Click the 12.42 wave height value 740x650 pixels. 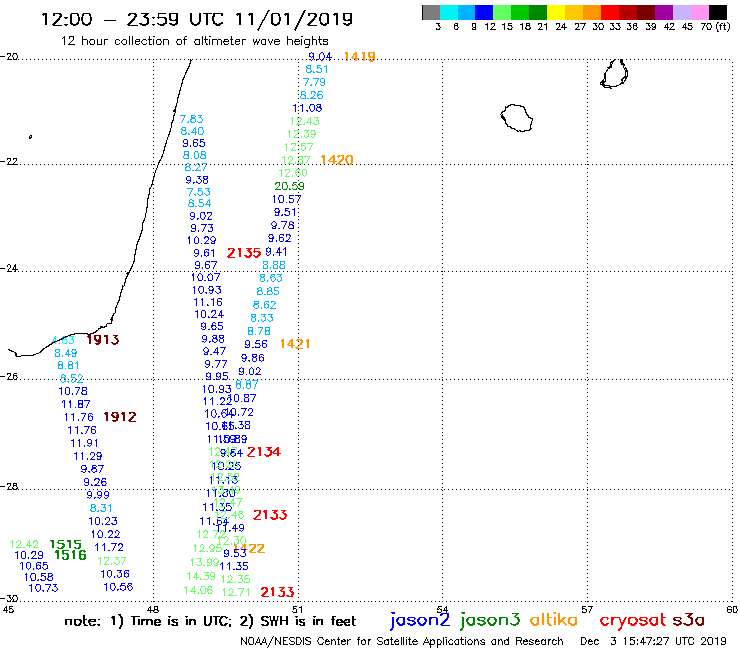click(x=24, y=544)
